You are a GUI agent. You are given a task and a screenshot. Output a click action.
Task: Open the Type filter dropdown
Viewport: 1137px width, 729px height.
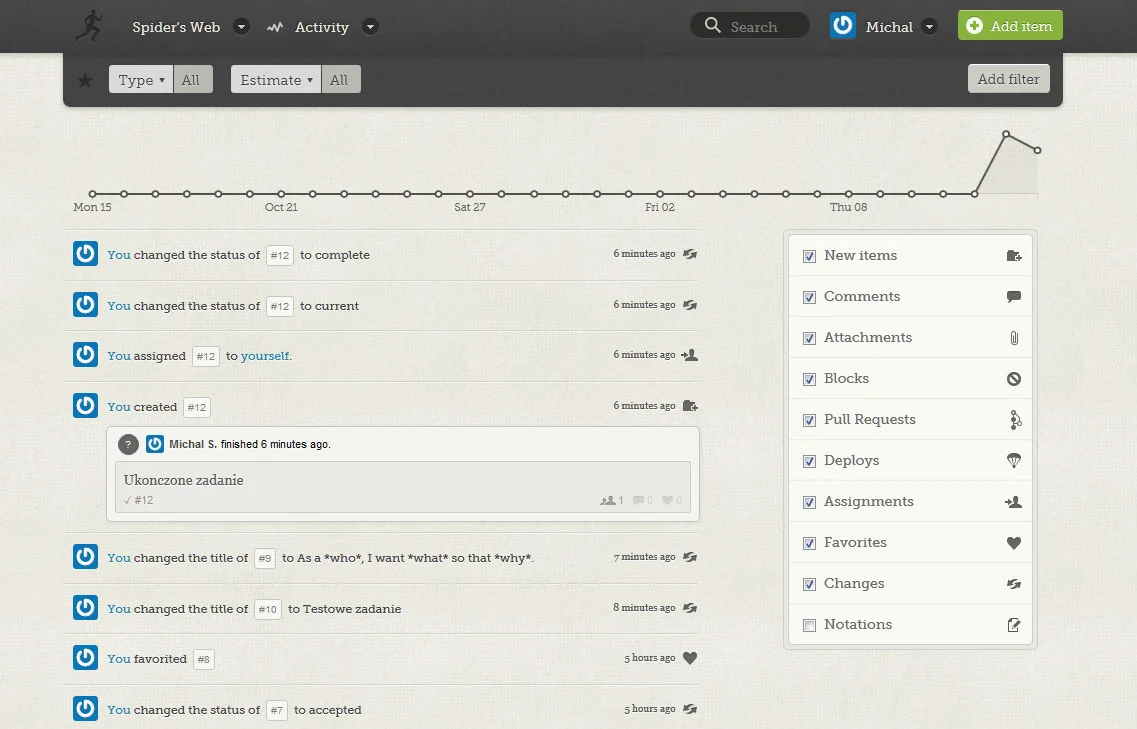click(141, 80)
